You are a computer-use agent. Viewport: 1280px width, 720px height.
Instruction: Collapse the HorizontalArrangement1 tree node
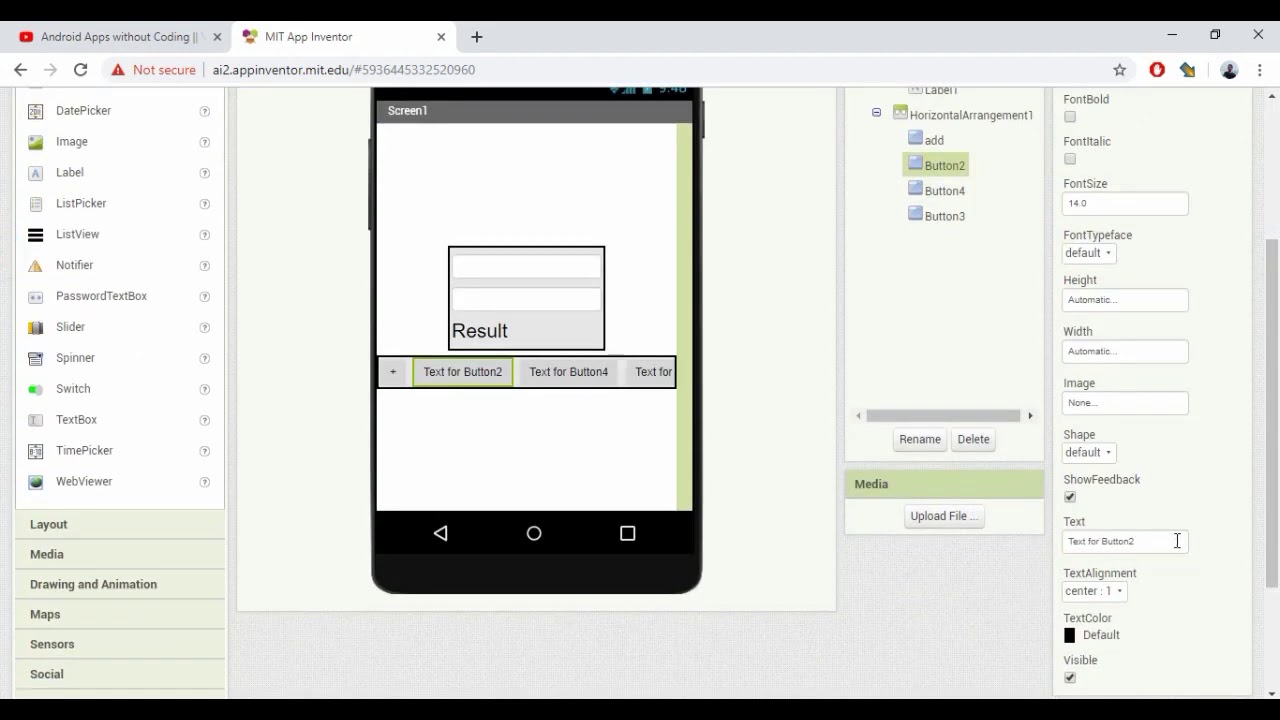click(877, 113)
